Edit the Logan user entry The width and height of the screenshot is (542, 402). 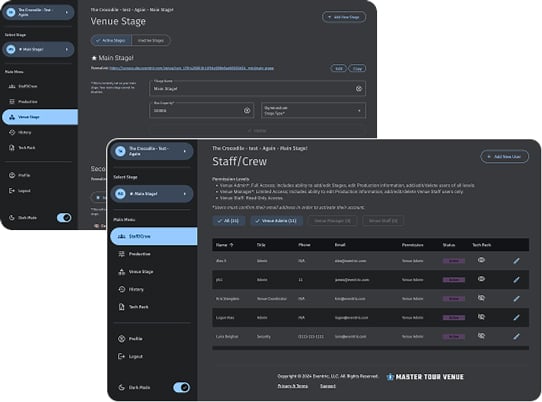pos(516,317)
